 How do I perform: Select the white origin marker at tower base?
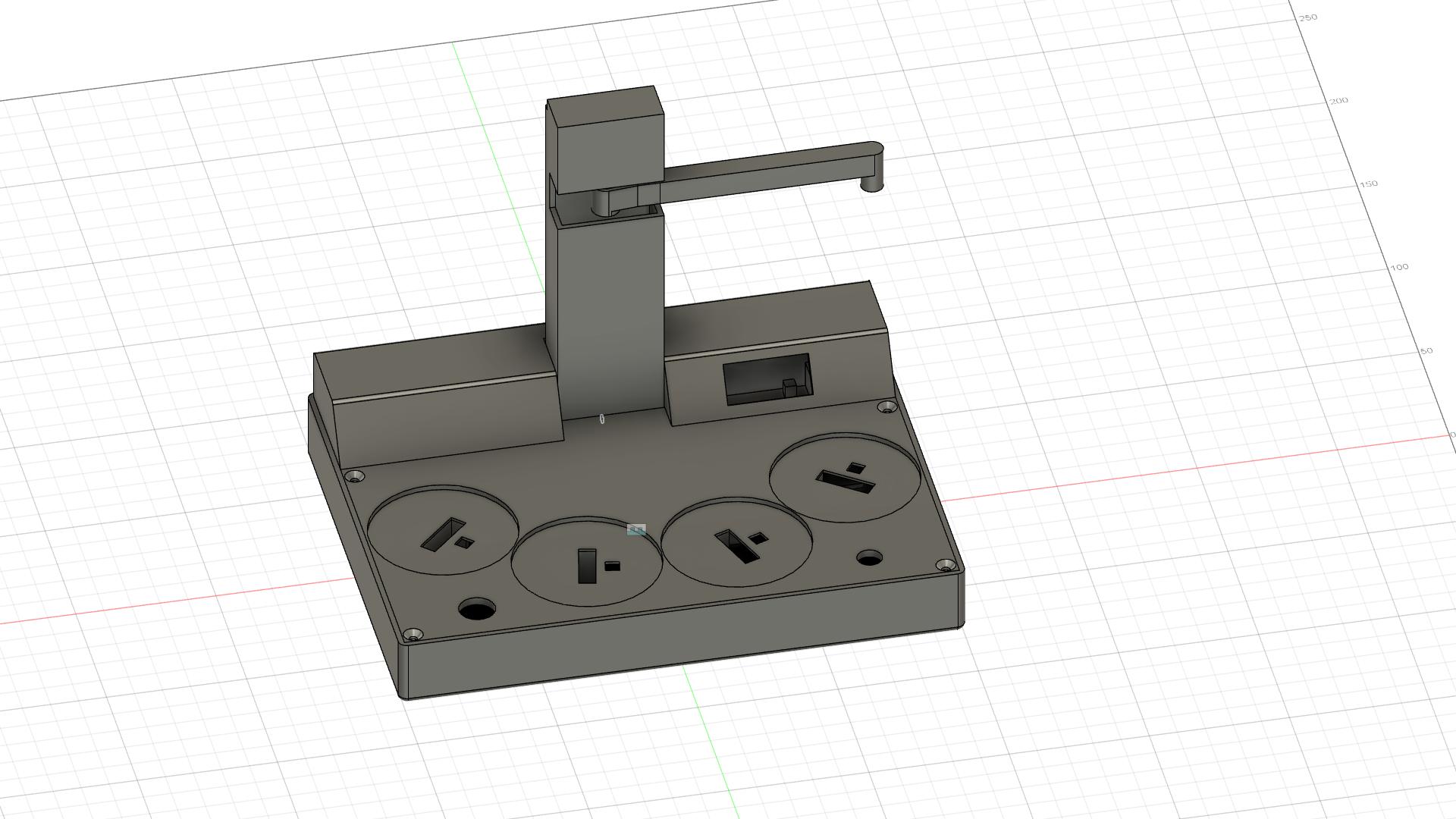click(x=602, y=419)
